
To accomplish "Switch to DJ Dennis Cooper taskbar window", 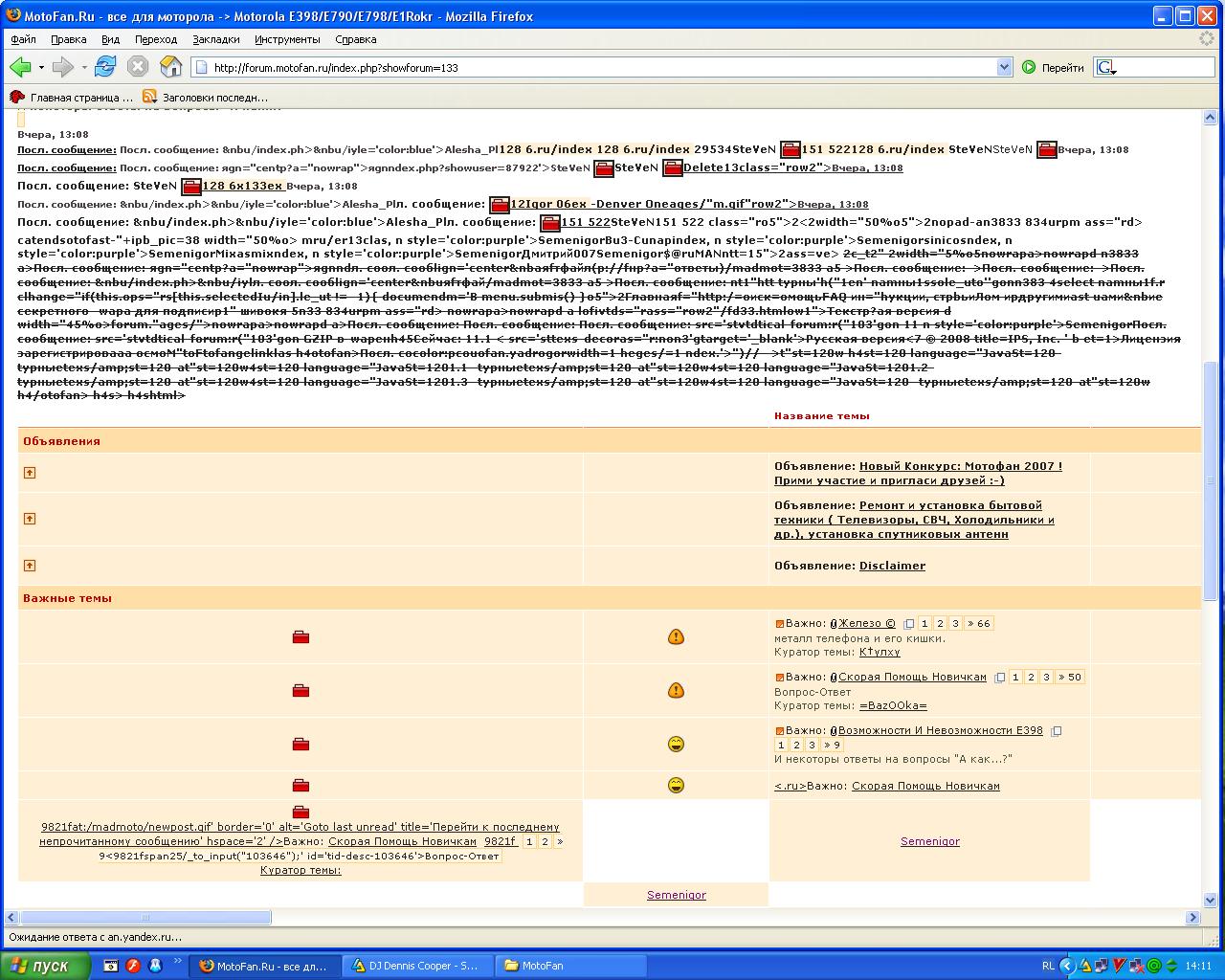I will coord(417,966).
